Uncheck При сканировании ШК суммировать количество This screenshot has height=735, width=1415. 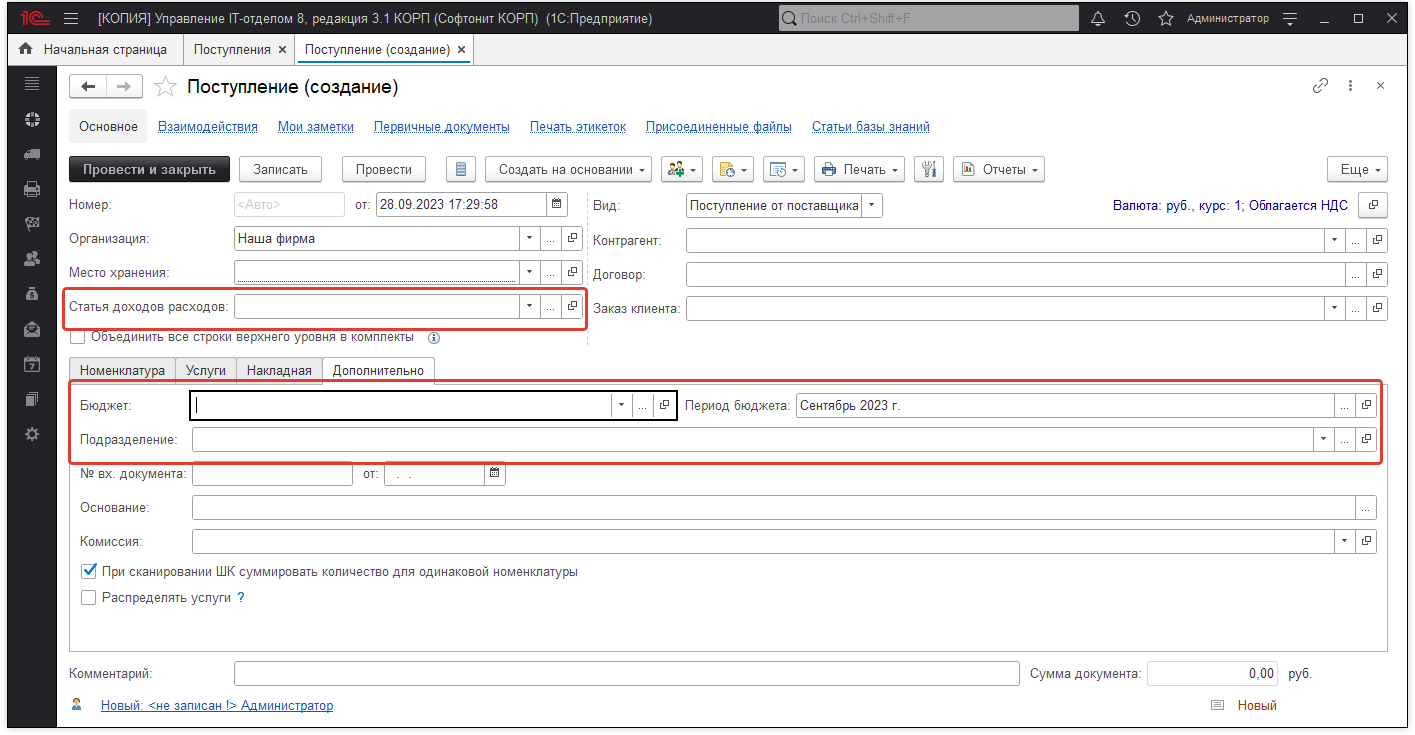[x=89, y=572]
